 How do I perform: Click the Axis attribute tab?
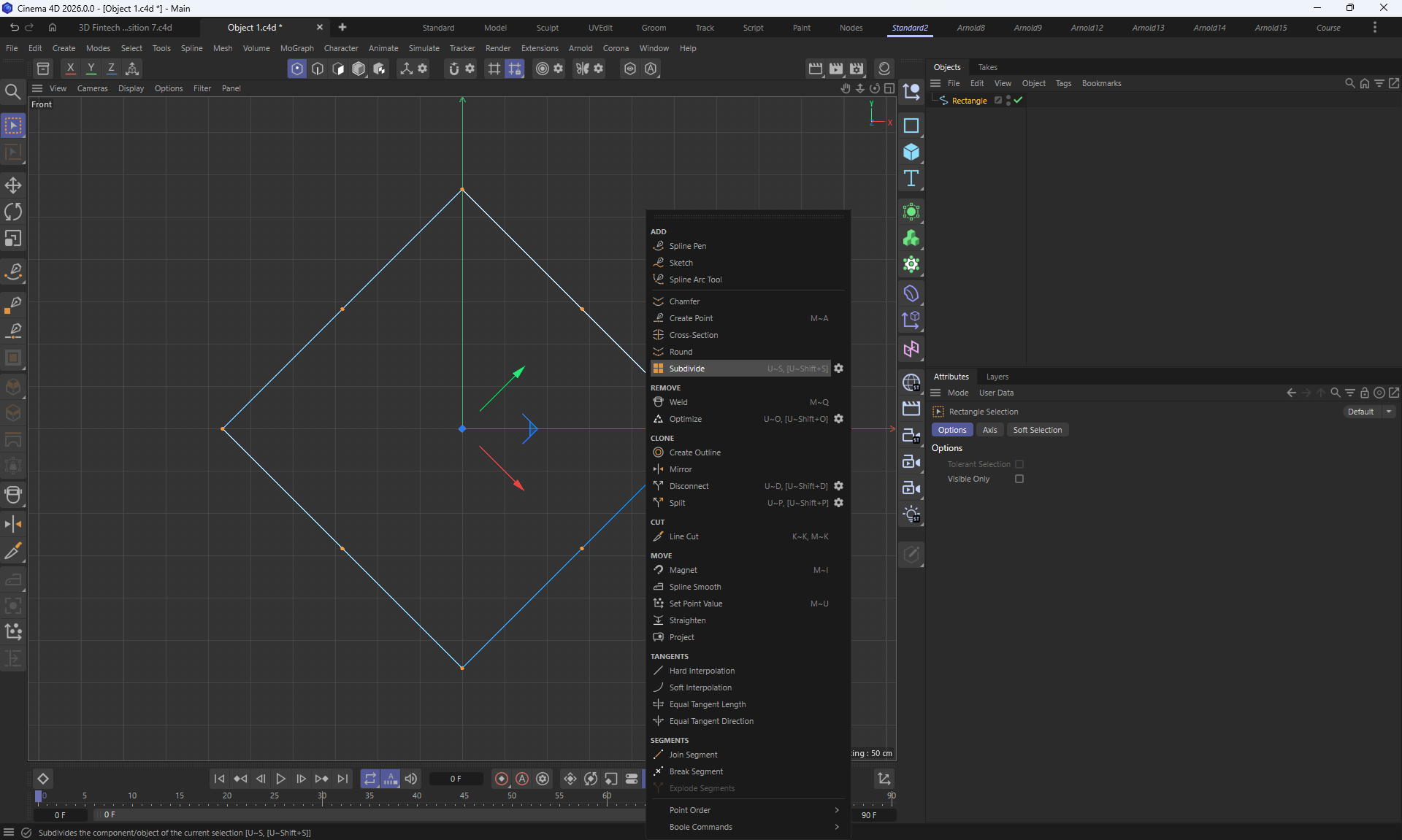(x=989, y=430)
